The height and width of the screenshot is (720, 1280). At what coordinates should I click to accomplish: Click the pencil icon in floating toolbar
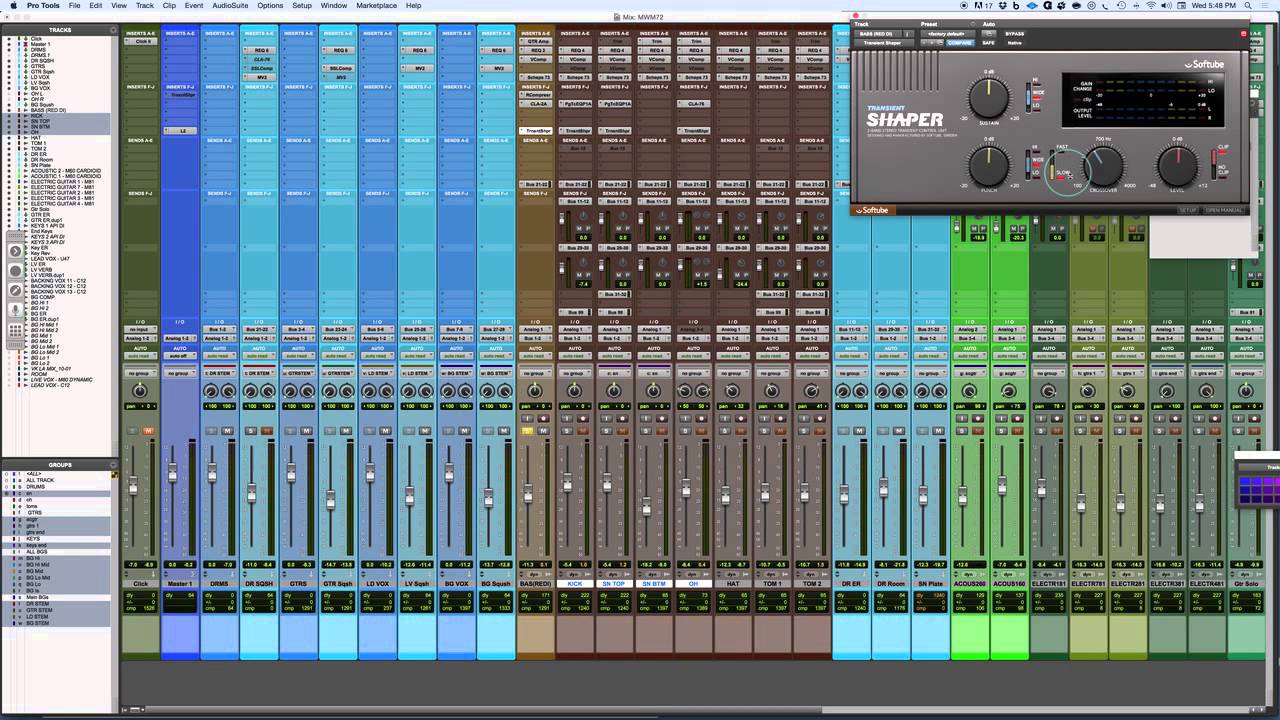[x=16, y=291]
